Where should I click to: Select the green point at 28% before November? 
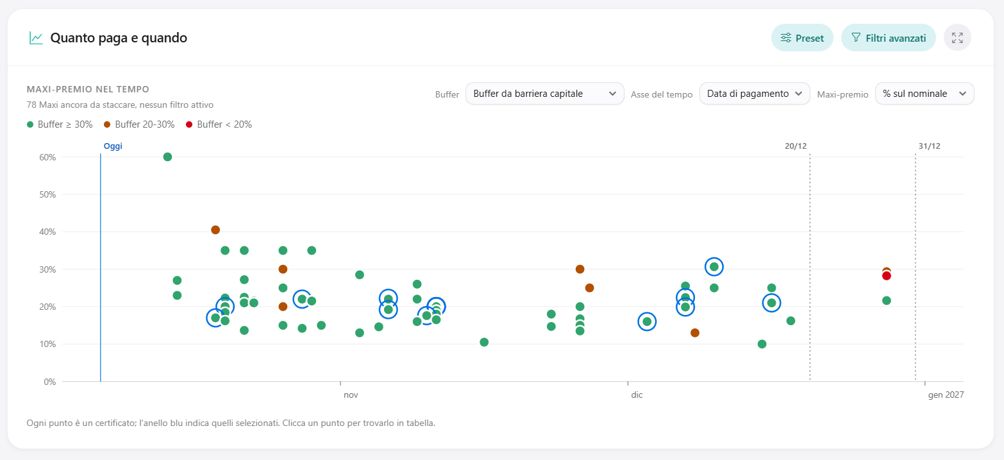point(359,275)
